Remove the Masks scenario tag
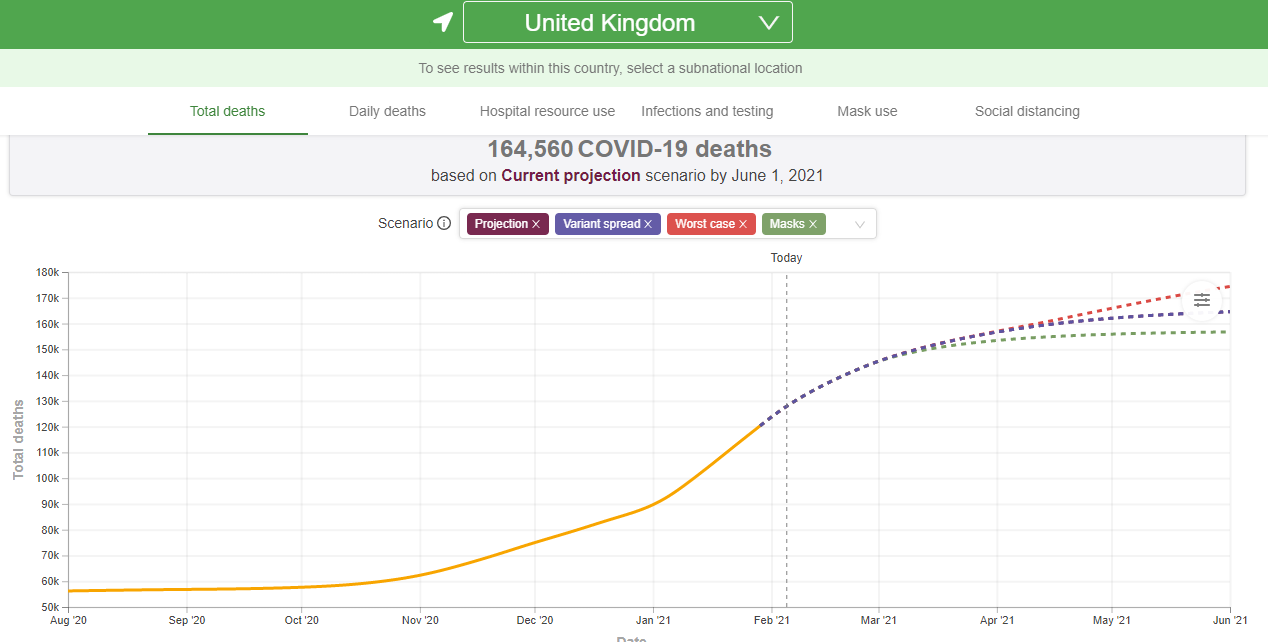Viewport: 1268px width, 642px height. [x=813, y=224]
